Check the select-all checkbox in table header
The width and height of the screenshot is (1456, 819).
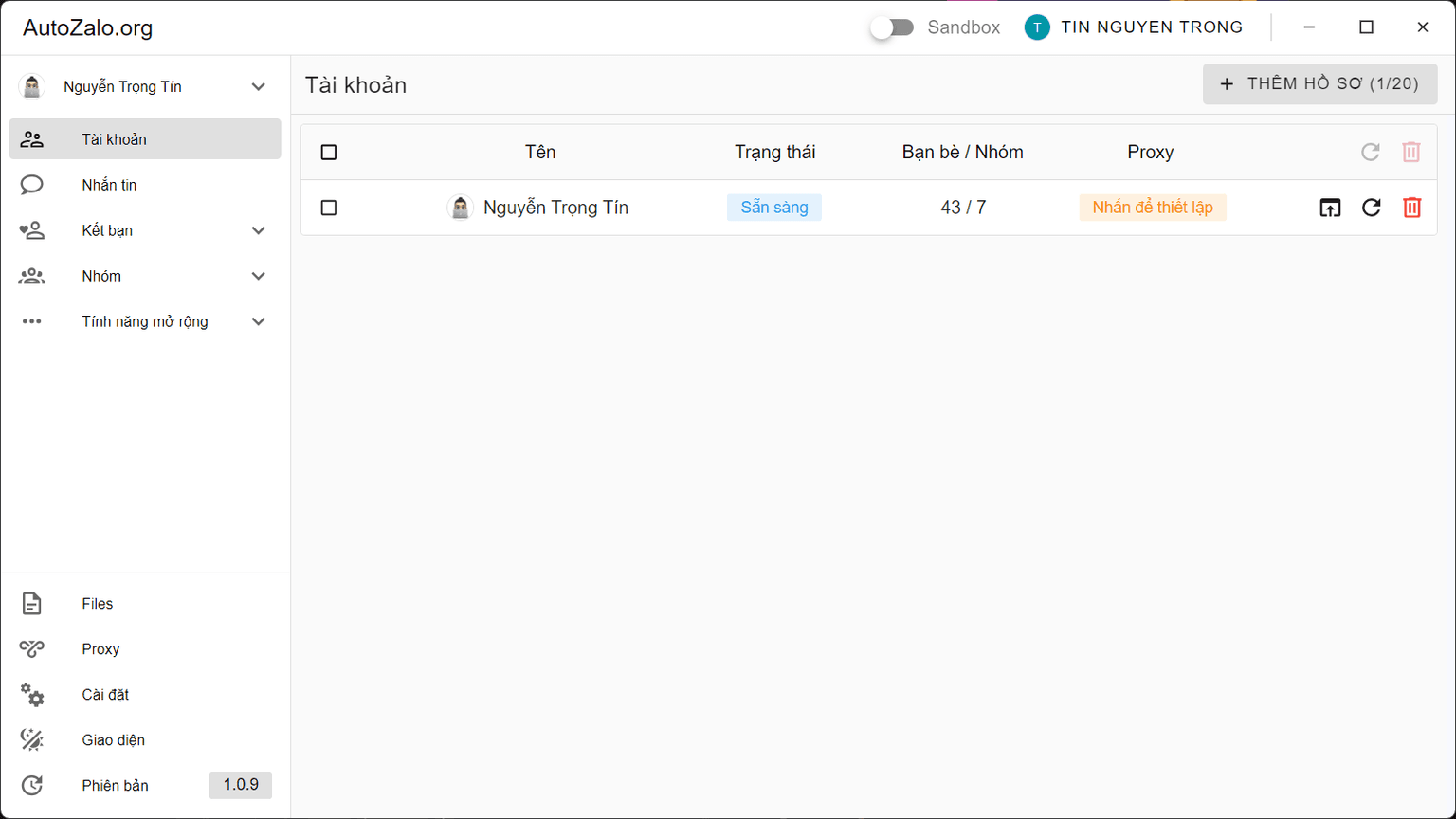[x=329, y=153]
